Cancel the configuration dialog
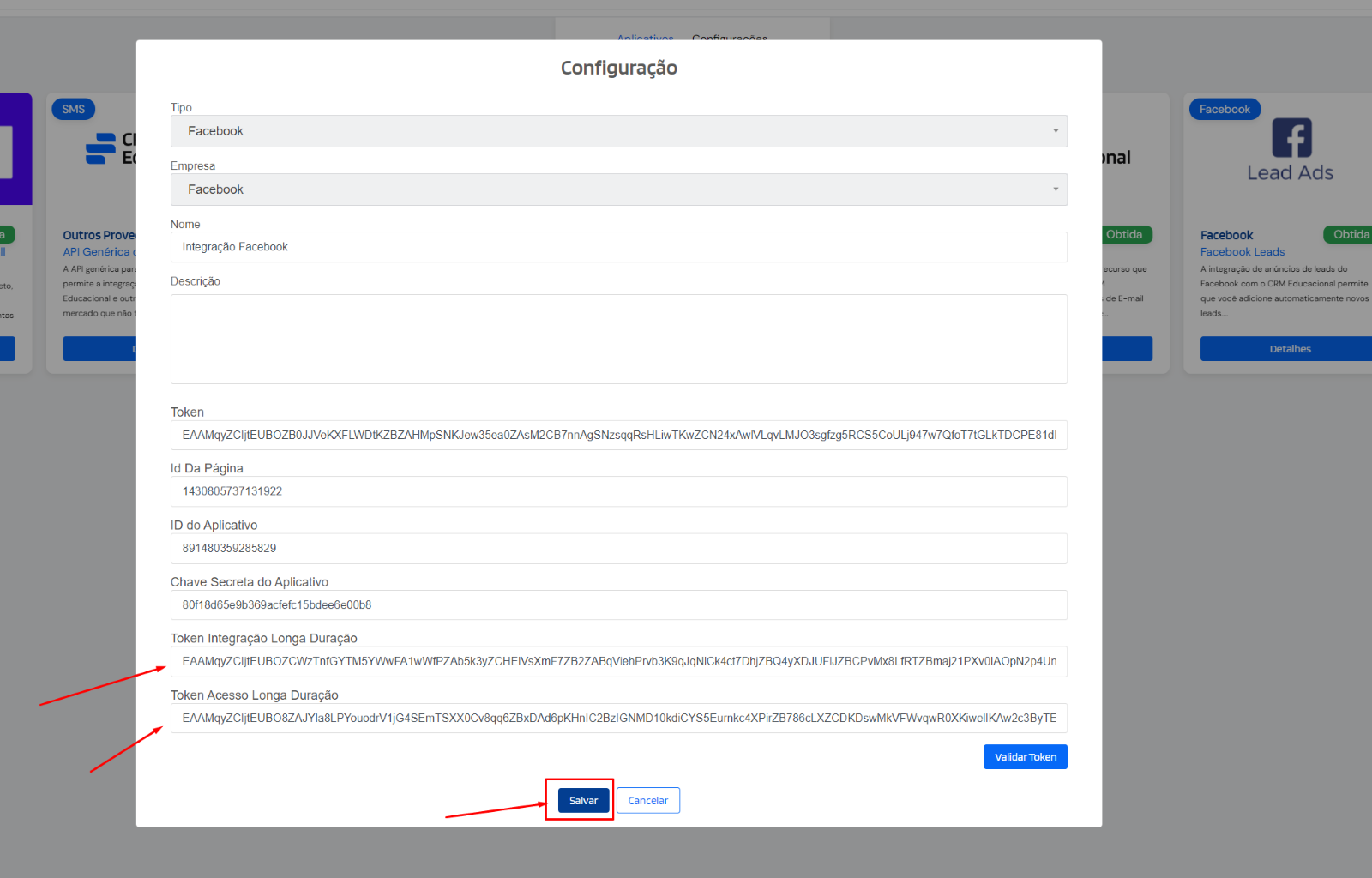 (x=647, y=800)
